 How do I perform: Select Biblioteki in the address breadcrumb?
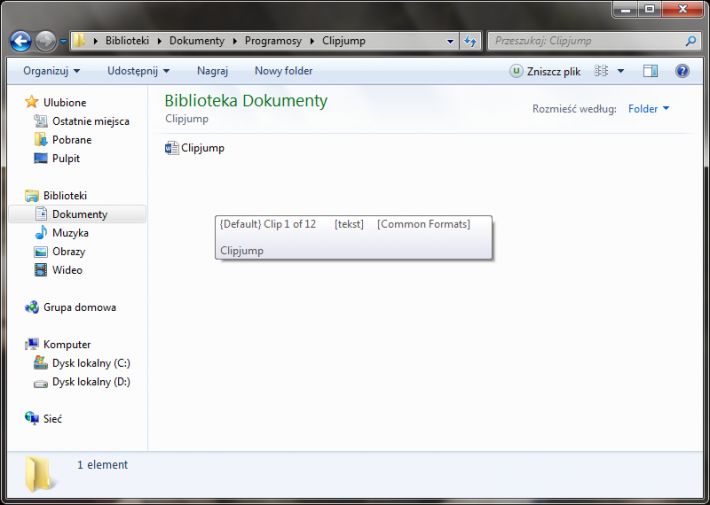[127, 41]
